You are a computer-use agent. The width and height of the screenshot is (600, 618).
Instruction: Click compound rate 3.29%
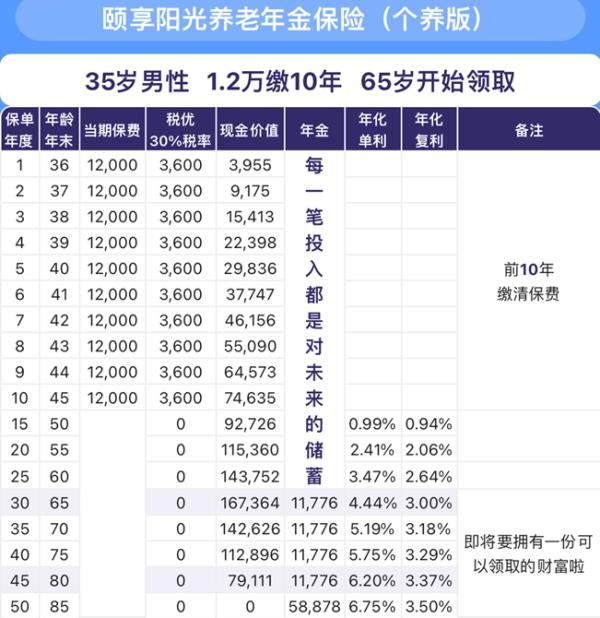429,555
